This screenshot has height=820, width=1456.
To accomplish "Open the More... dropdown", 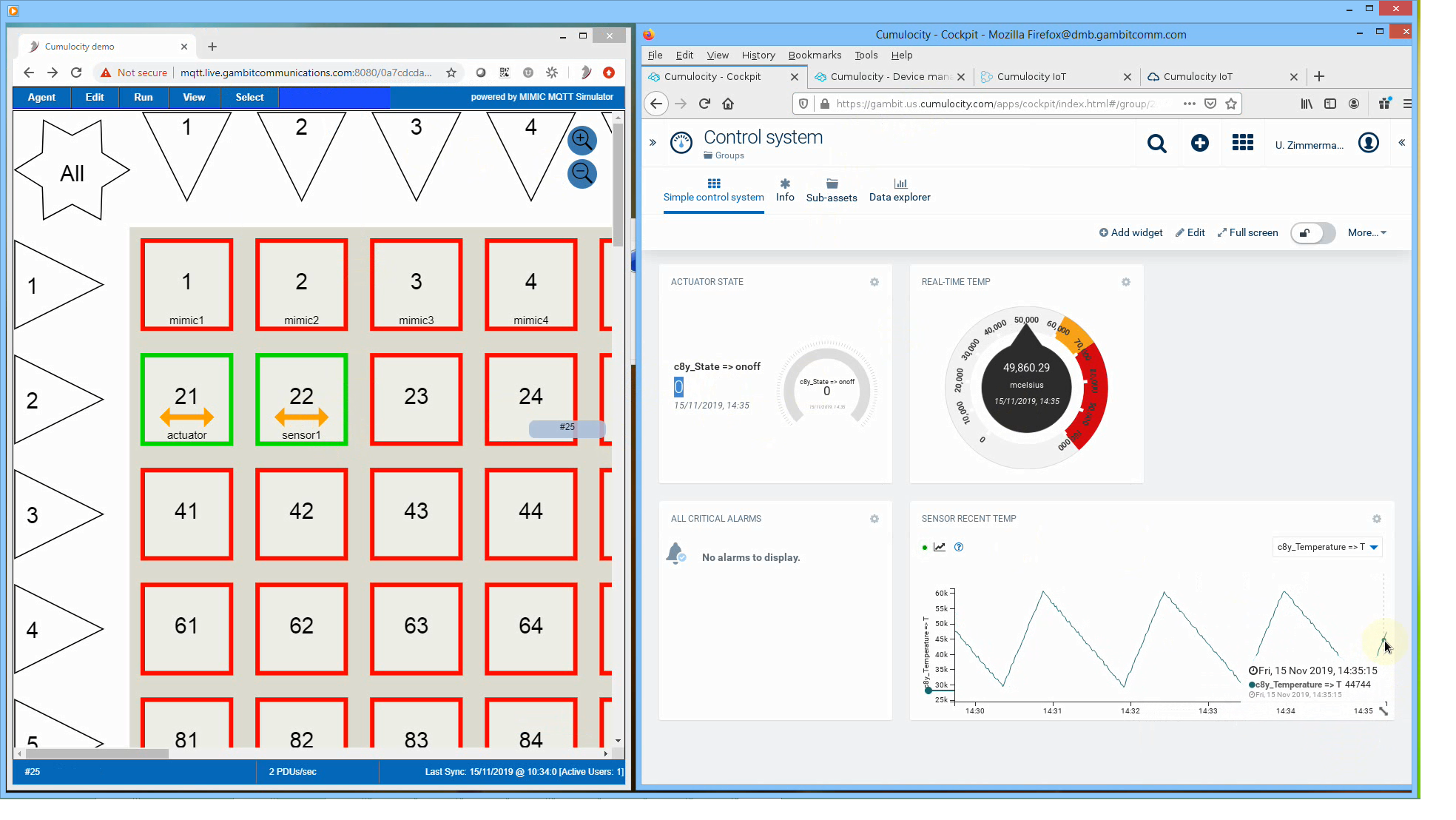I will pos(1367,233).
